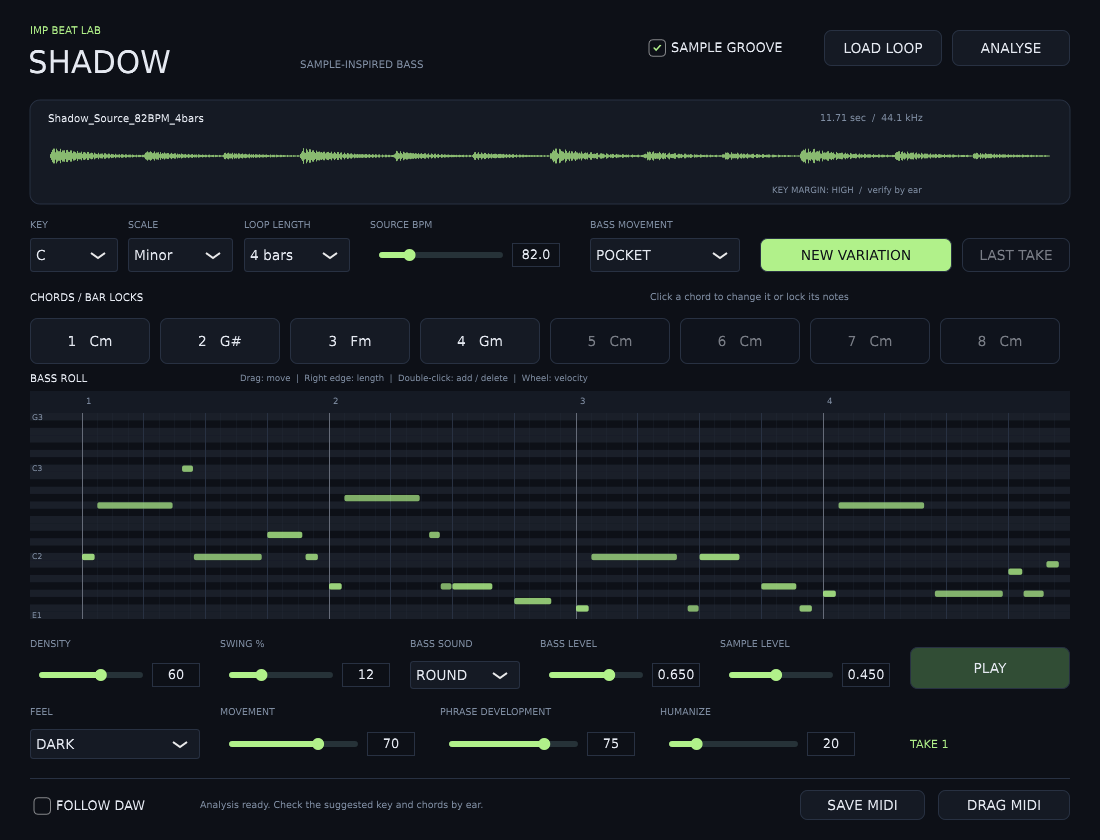Select chord slot 1 Cm
Screen dimensions: 1100x840
coord(90,341)
